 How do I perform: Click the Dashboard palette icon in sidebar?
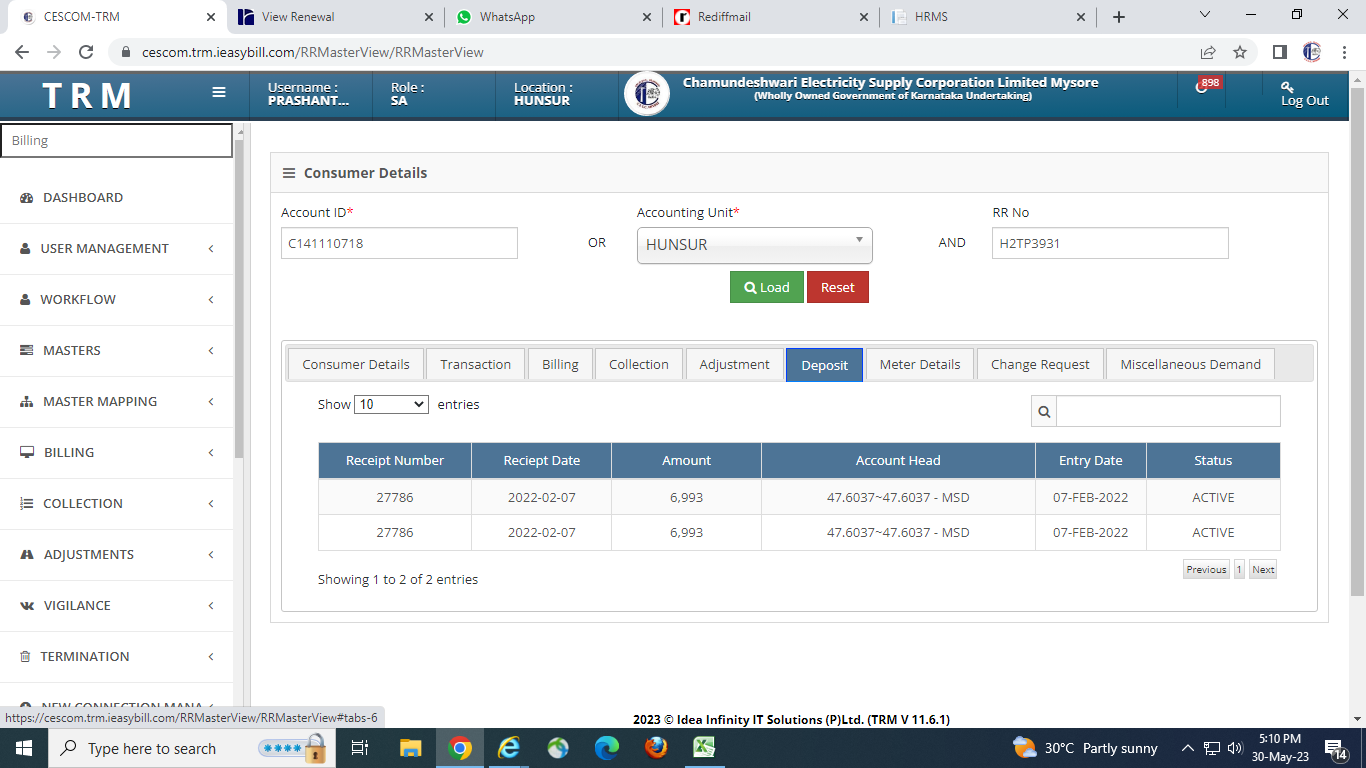pyautogui.click(x=27, y=198)
